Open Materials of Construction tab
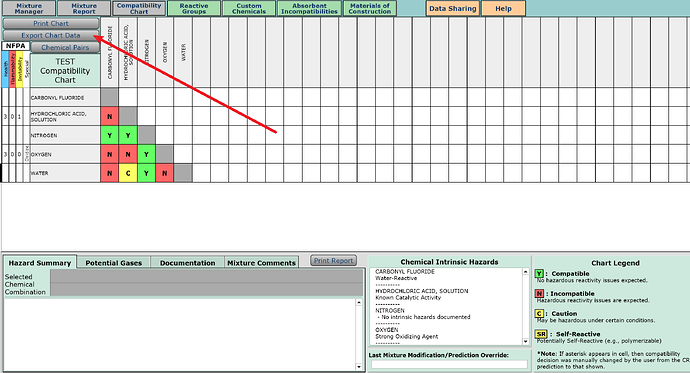690x373 pixels. (370, 8)
